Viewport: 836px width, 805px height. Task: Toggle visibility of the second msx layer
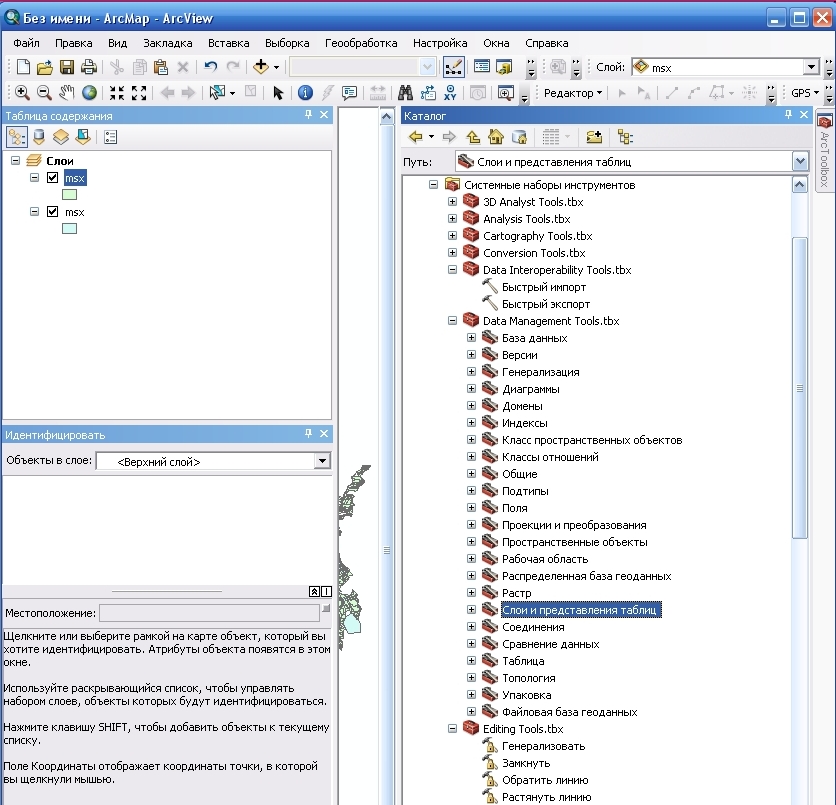tap(53, 212)
